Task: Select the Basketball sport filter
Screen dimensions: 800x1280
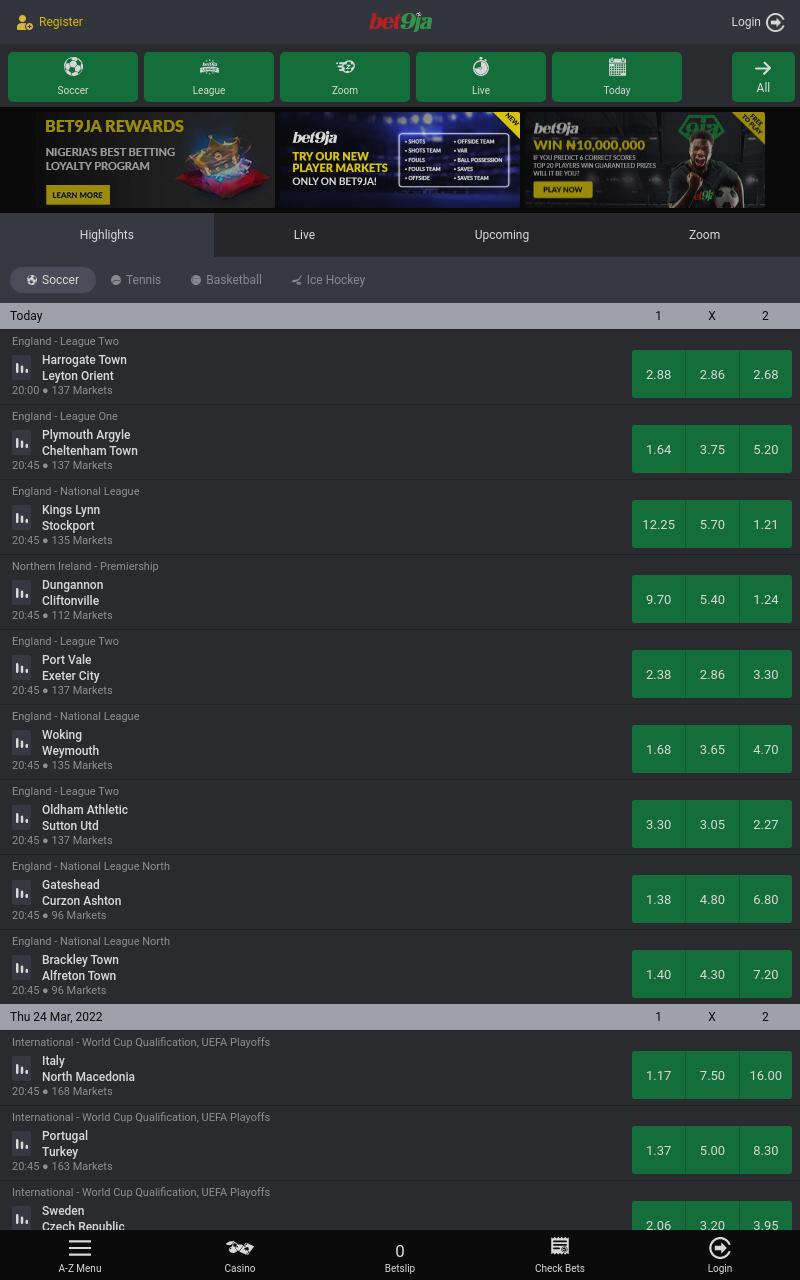Action: pos(226,280)
